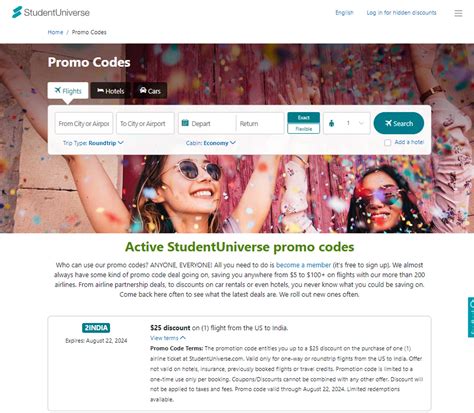
Task: Click the airplane icon on Flights tab
Action: point(58,90)
